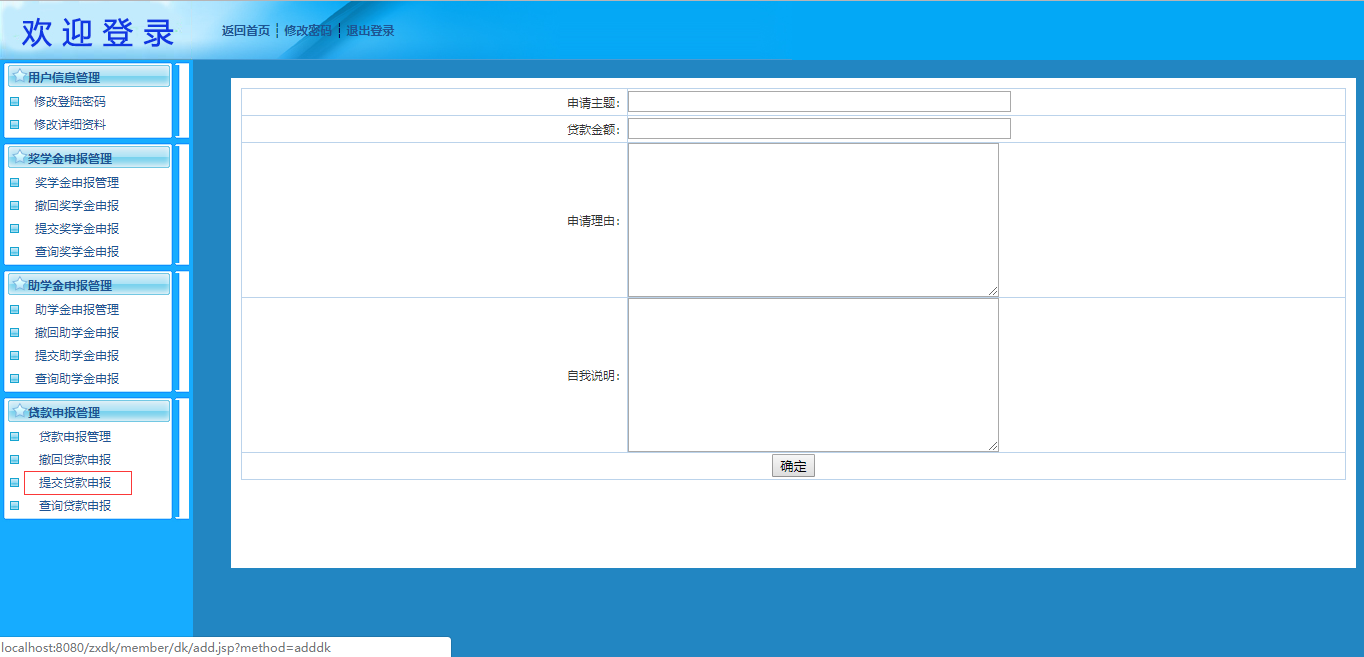Click the star icon beside 奖学金申报管理
The width and height of the screenshot is (1364, 657).
click(x=19, y=157)
